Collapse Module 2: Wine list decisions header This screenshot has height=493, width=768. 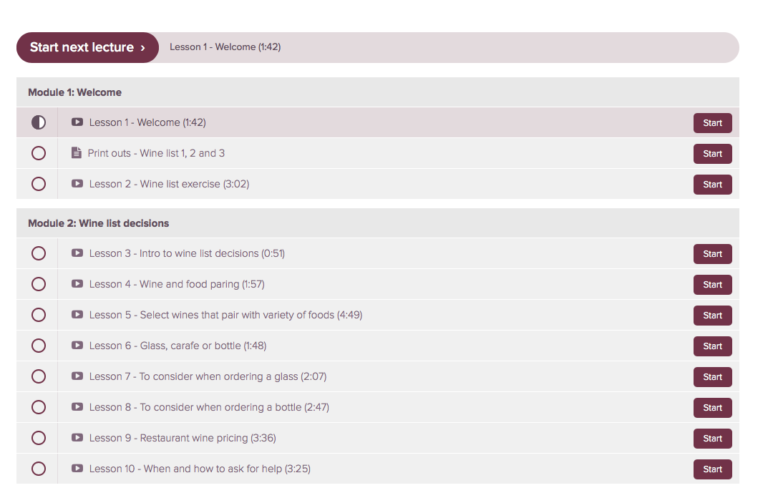[98, 223]
